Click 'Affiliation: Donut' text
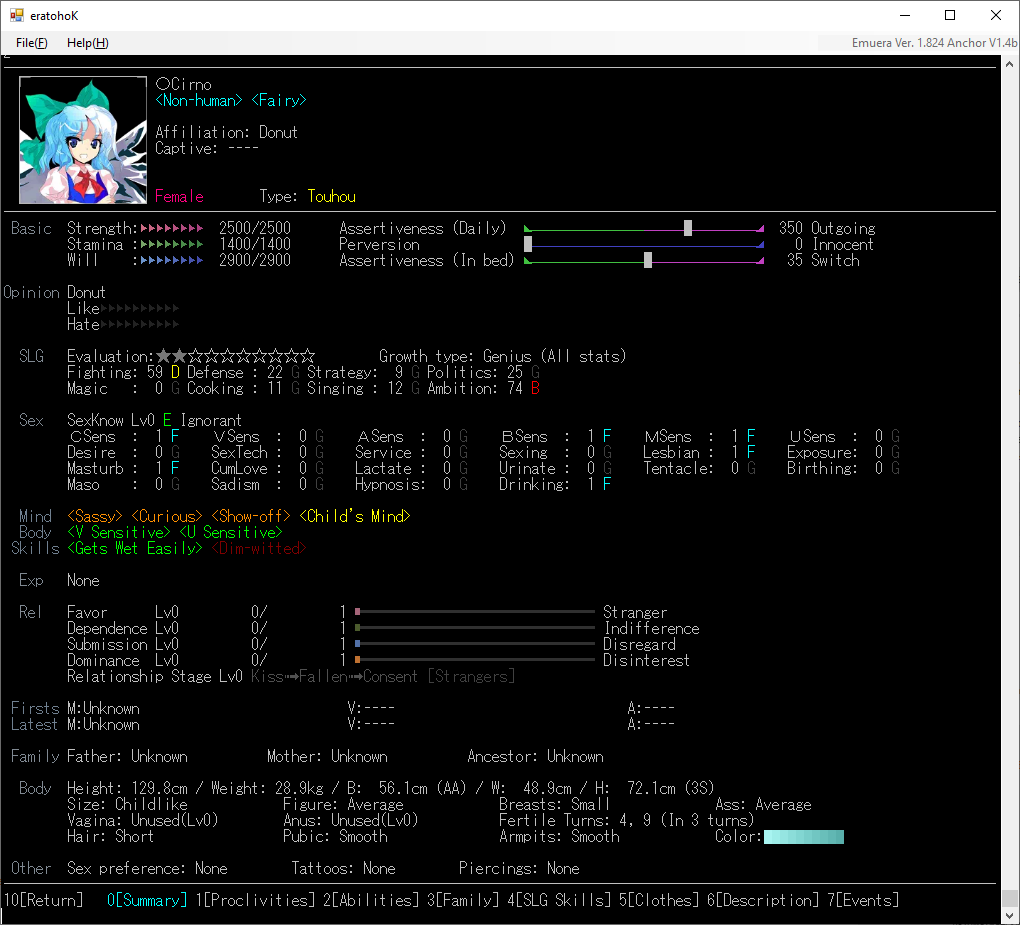This screenshot has width=1020, height=925. click(226, 132)
